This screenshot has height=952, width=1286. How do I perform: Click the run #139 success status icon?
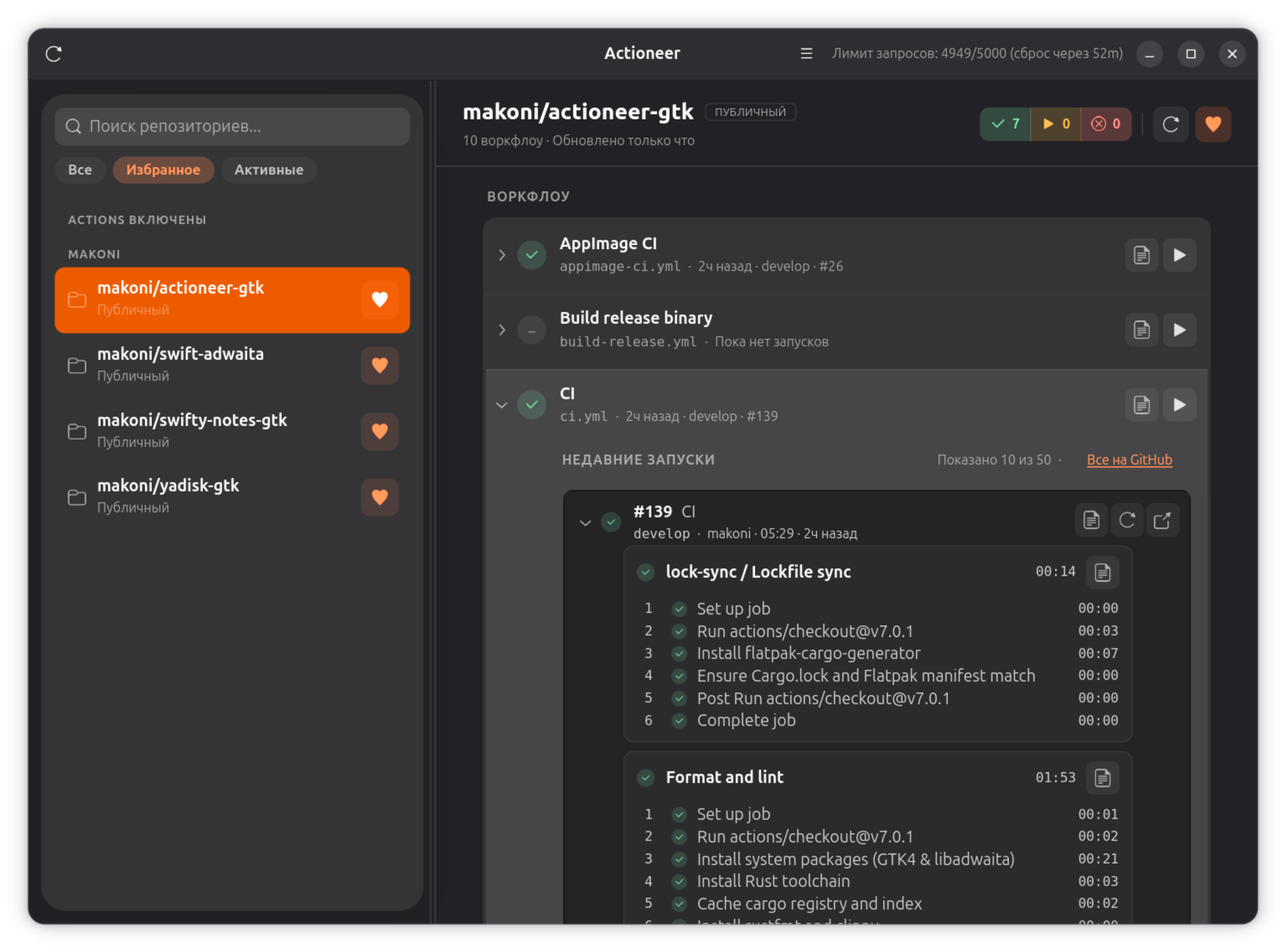[x=611, y=522]
